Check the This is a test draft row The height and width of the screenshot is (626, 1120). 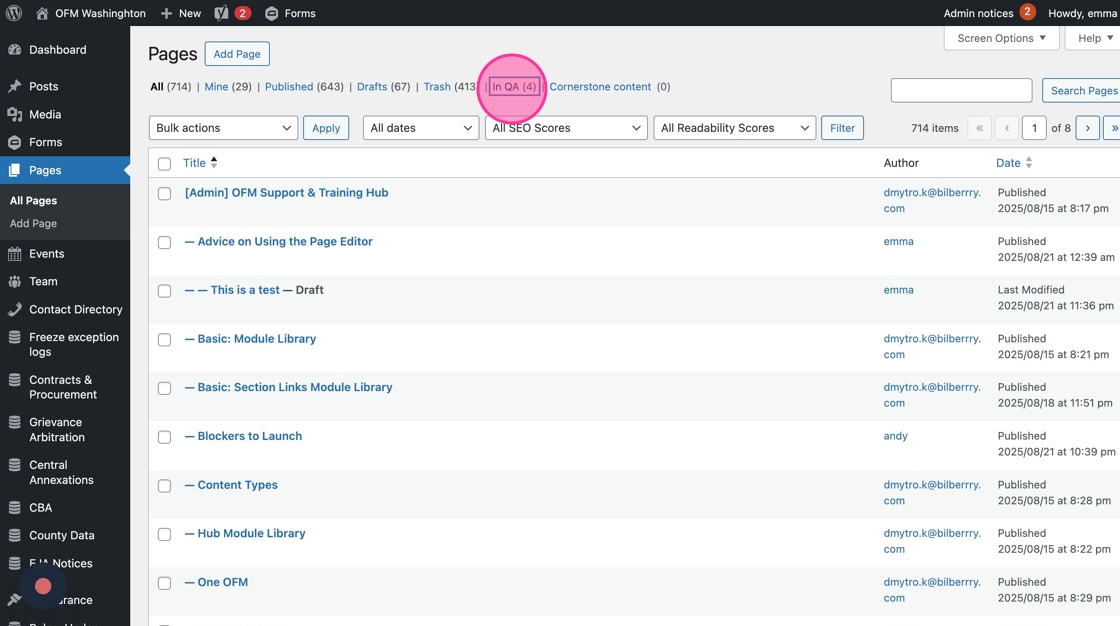click(x=164, y=291)
